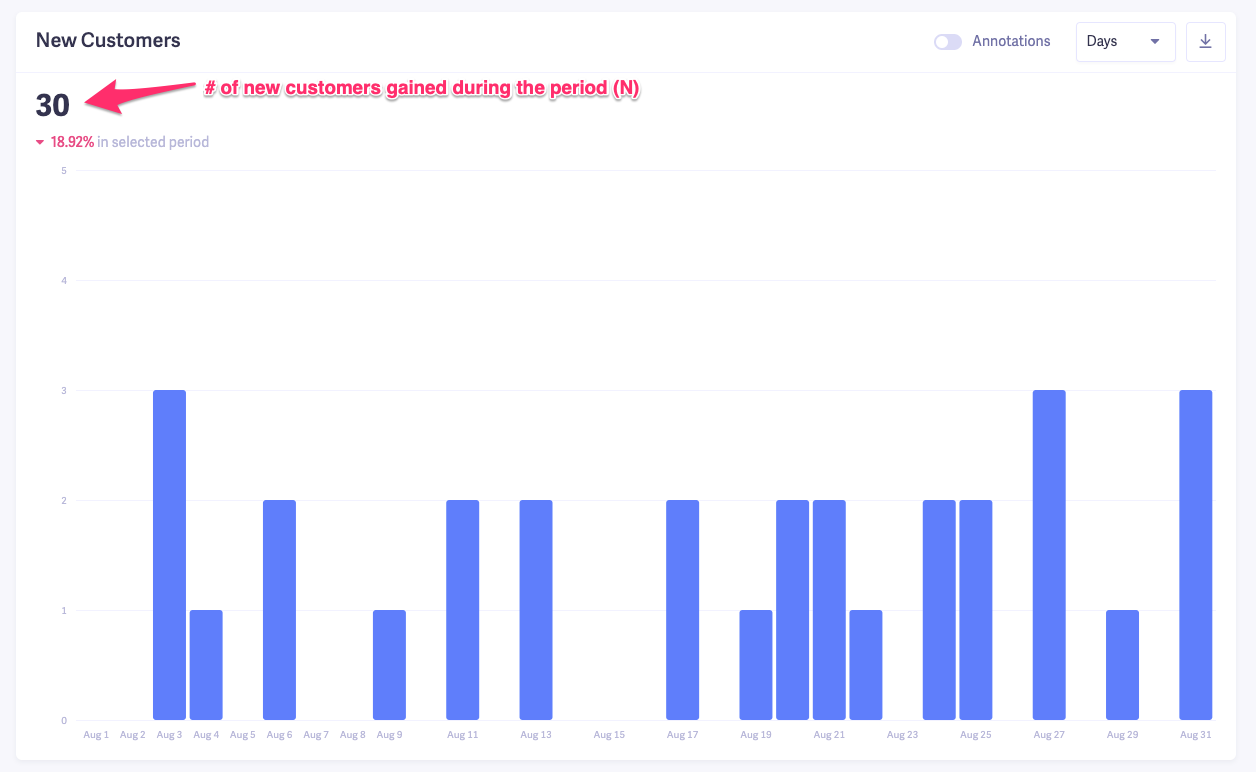The width and height of the screenshot is (1256, 772).
Task: Click the 18.92% change percentage
Action: 72,142
